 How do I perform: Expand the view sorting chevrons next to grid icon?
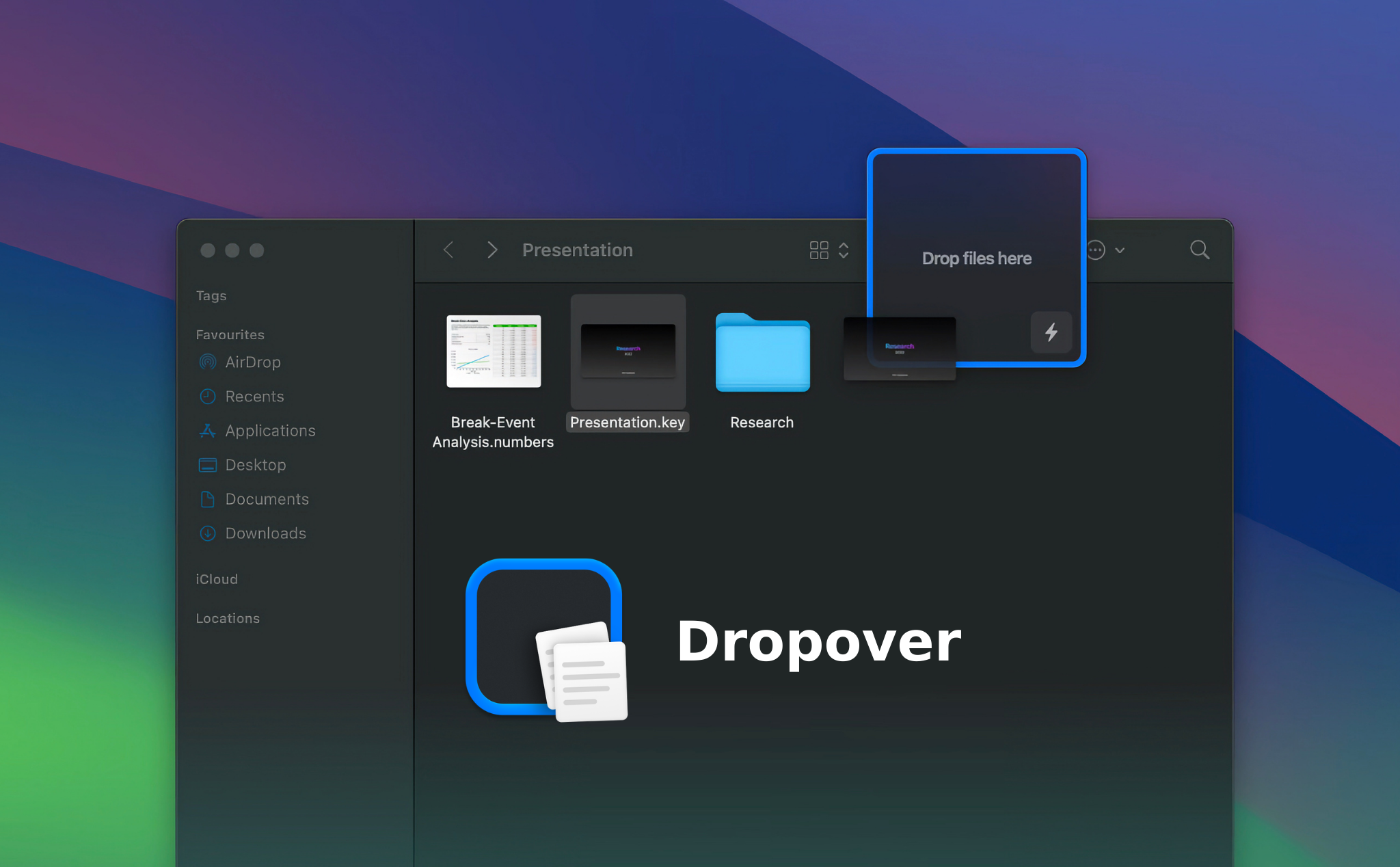pyautogui.click(x=844, y=250)
